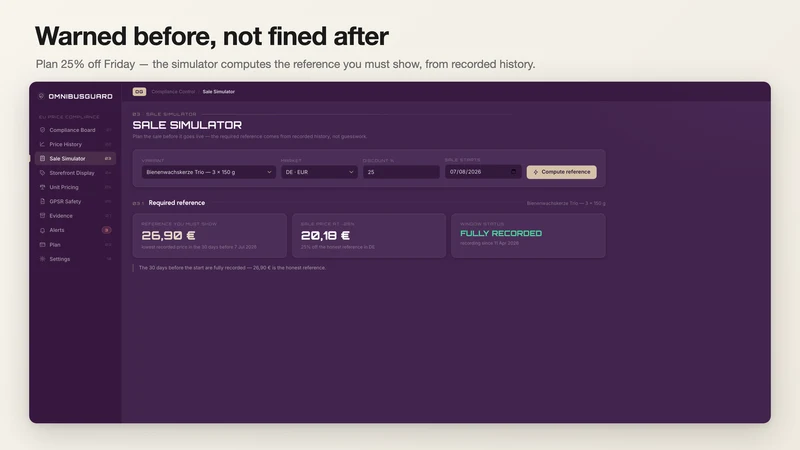This screenshot has width=800, height=450.
Task: Expand the Variant dropdown Bienenwachskerze Trio
Action: click(x=209, y=172)
